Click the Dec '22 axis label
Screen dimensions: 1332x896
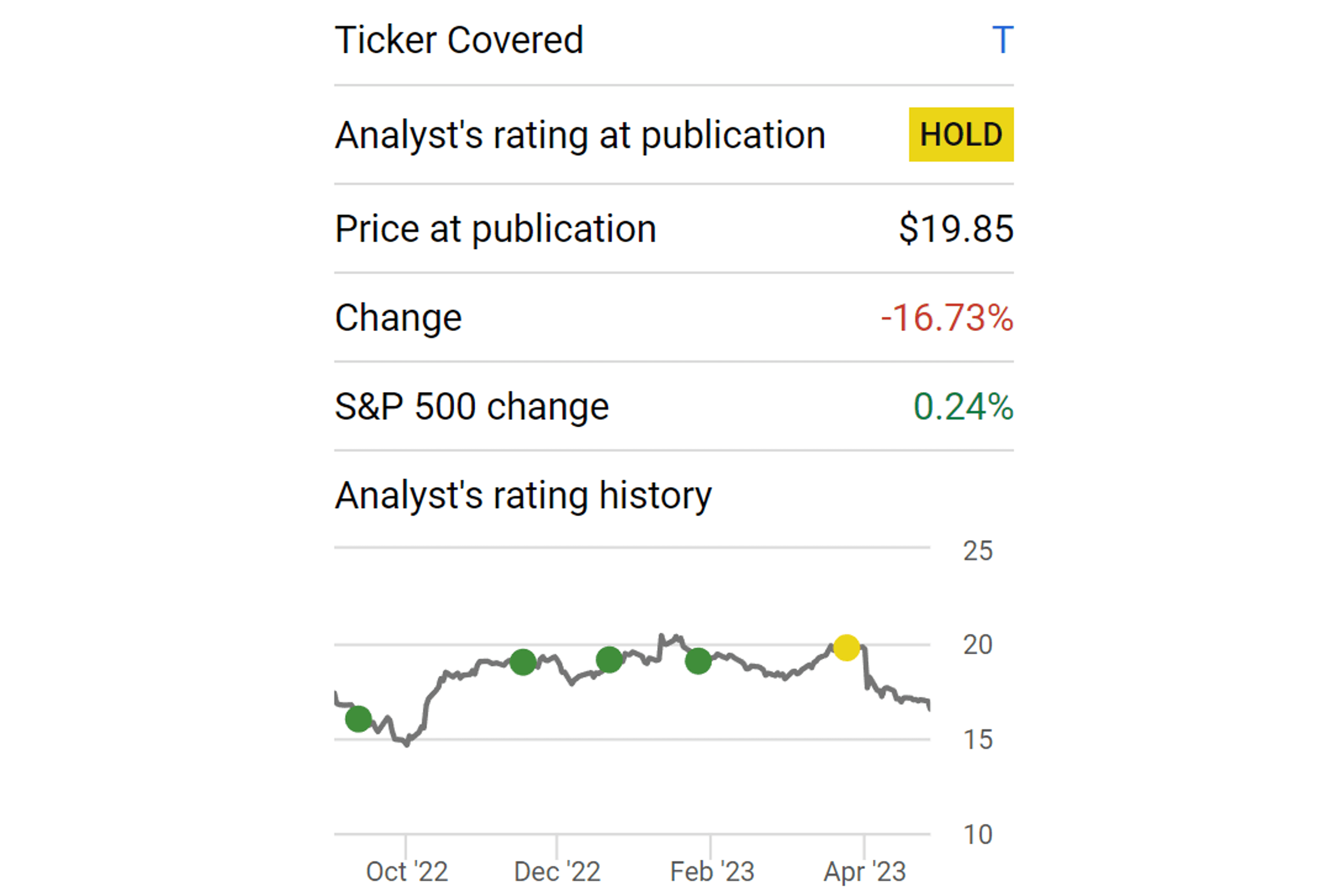point(557,872)
